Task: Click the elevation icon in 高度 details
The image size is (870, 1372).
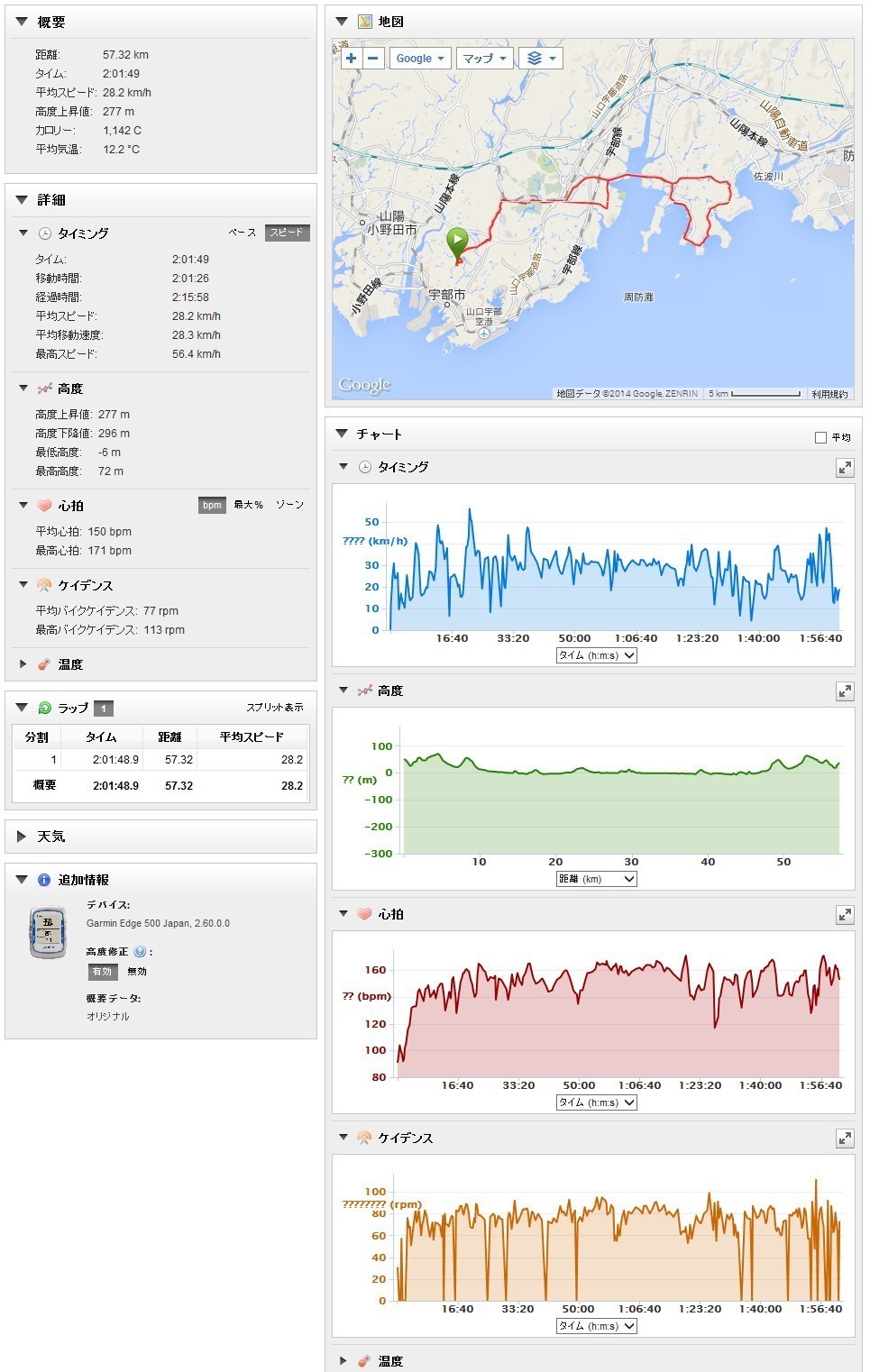Action: 45,389
